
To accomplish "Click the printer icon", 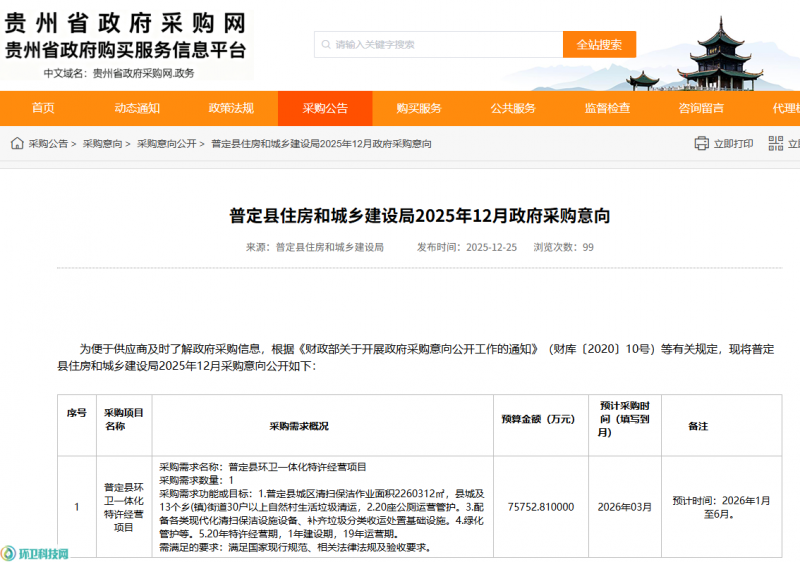I will click(701, 144).
